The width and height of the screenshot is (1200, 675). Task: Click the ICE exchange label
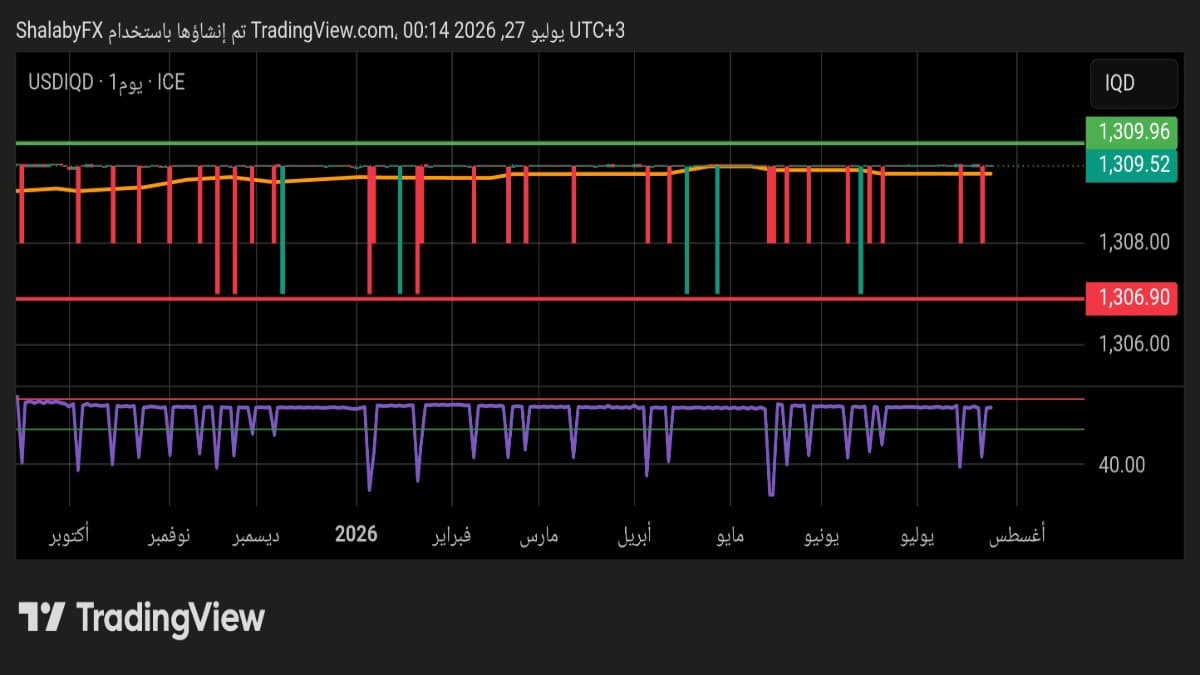coord(171,82)
